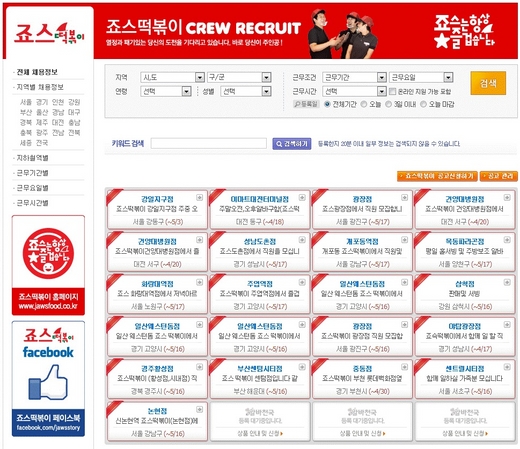This screenshot has height=449, width=520.
Task: Open the 연령 선택 dropdown
Action: 166,91
